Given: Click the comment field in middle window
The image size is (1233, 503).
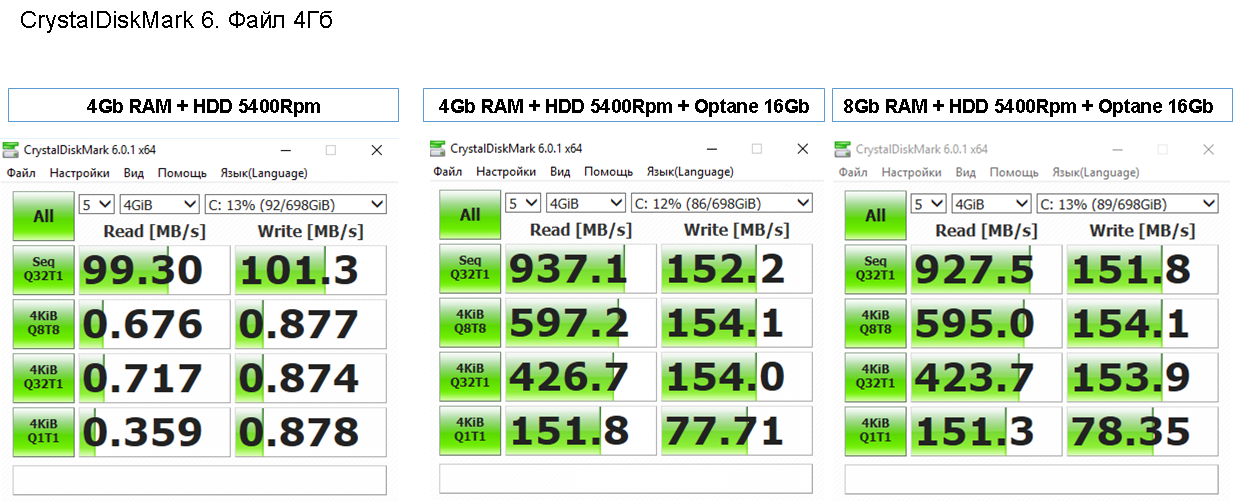Looking at the screenshot, I should pos(626,479).
